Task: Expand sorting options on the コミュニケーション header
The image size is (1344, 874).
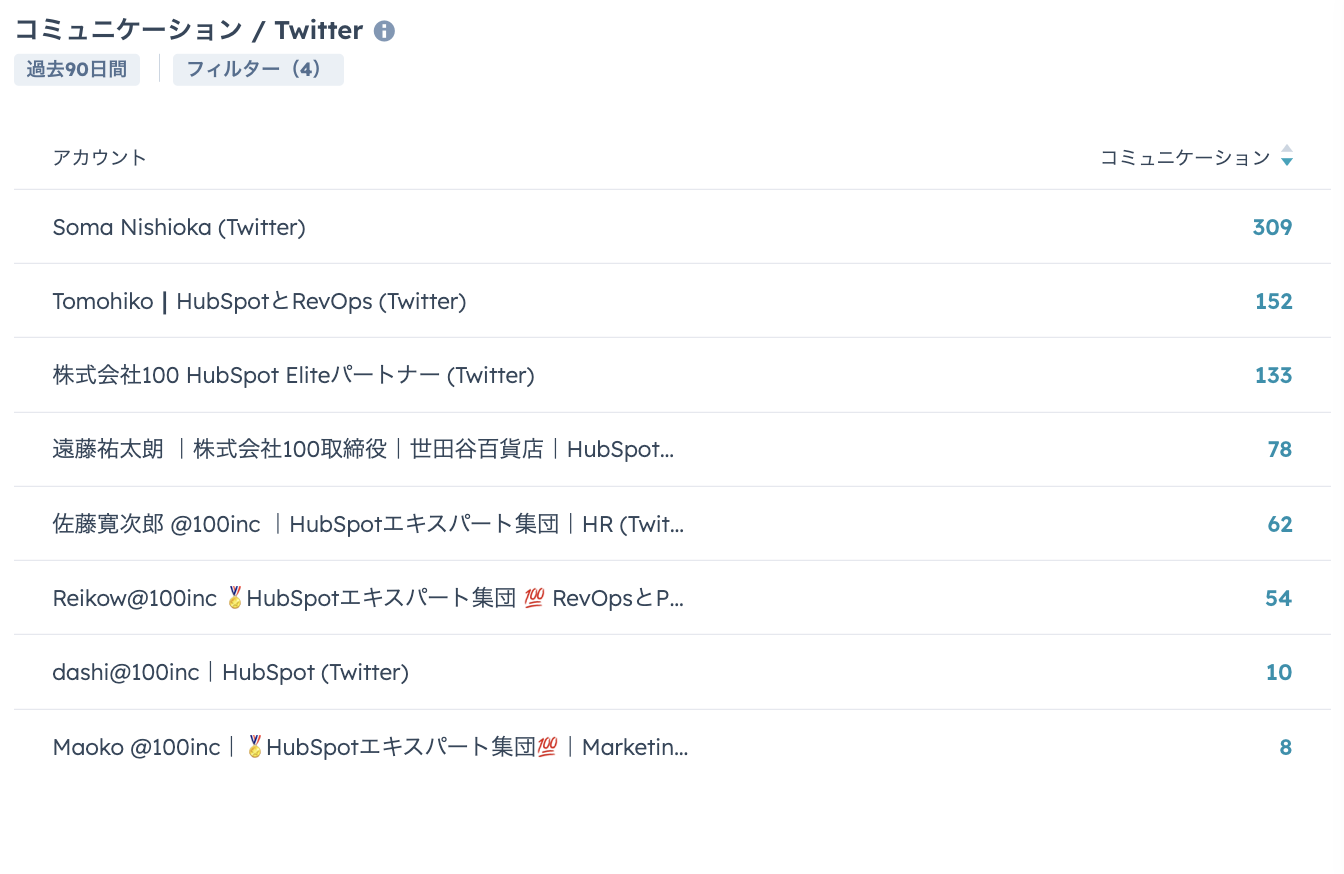Action: (x=1287, y=157)
